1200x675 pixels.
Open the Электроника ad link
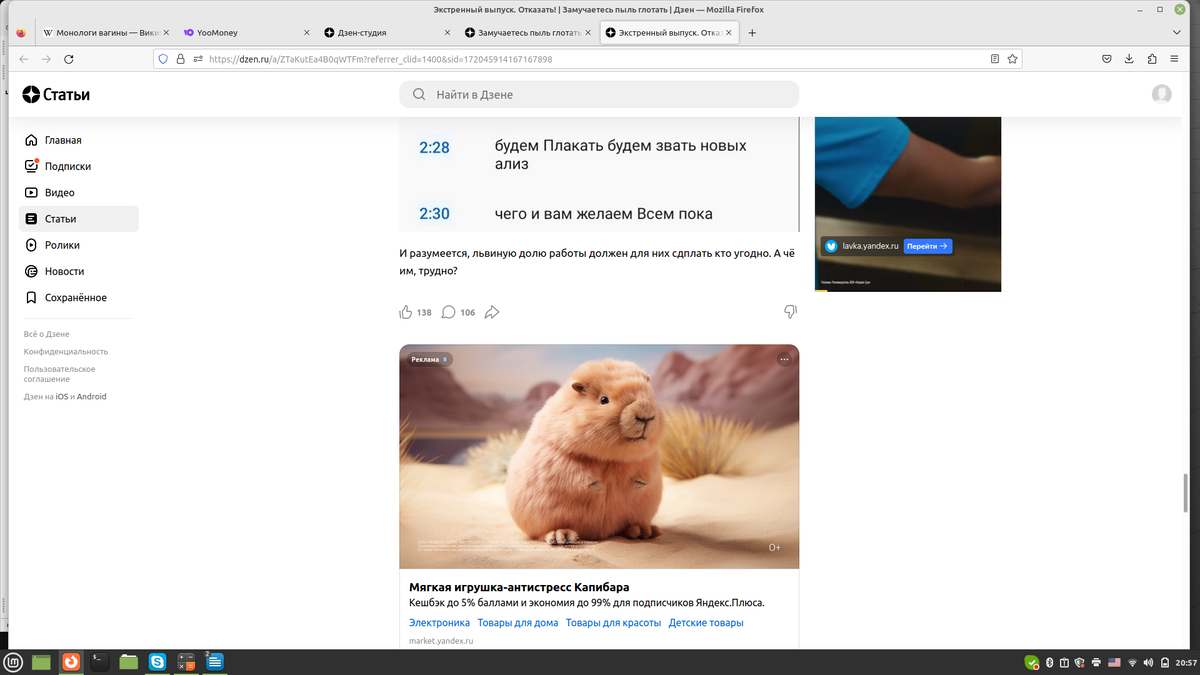click(x=439, y=623)
